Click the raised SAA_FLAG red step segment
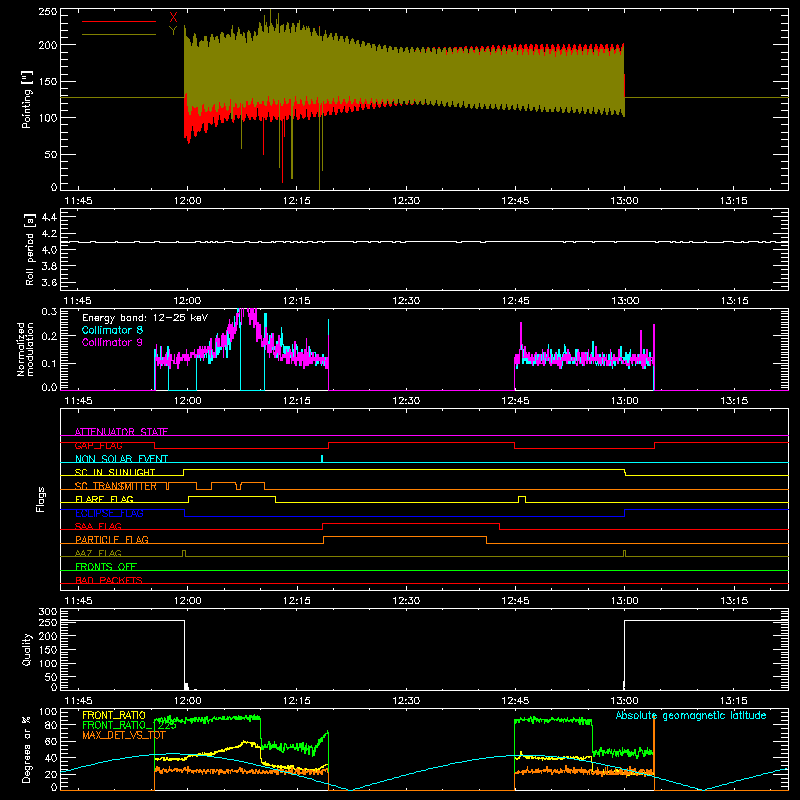Viewport: 800px width, 800px height. [411, 524]
